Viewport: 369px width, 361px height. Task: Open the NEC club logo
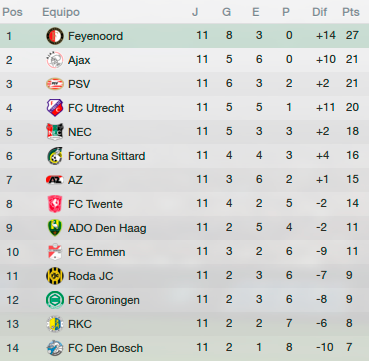click(x=55, y=132)
